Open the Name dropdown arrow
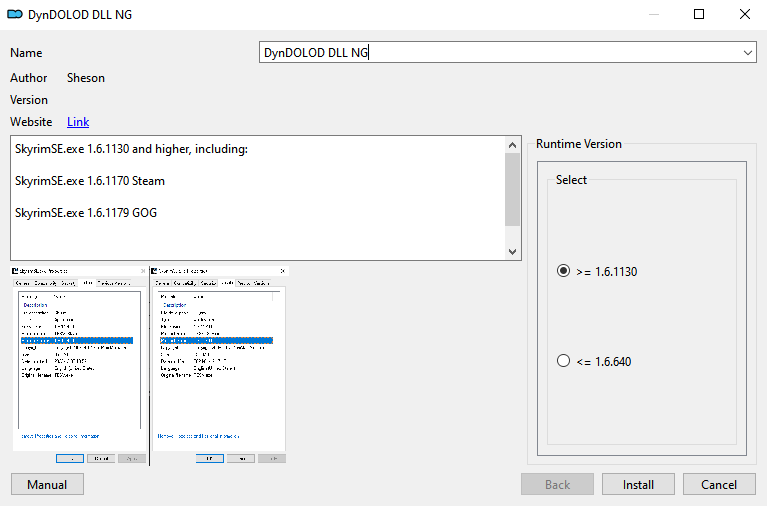 747,52
